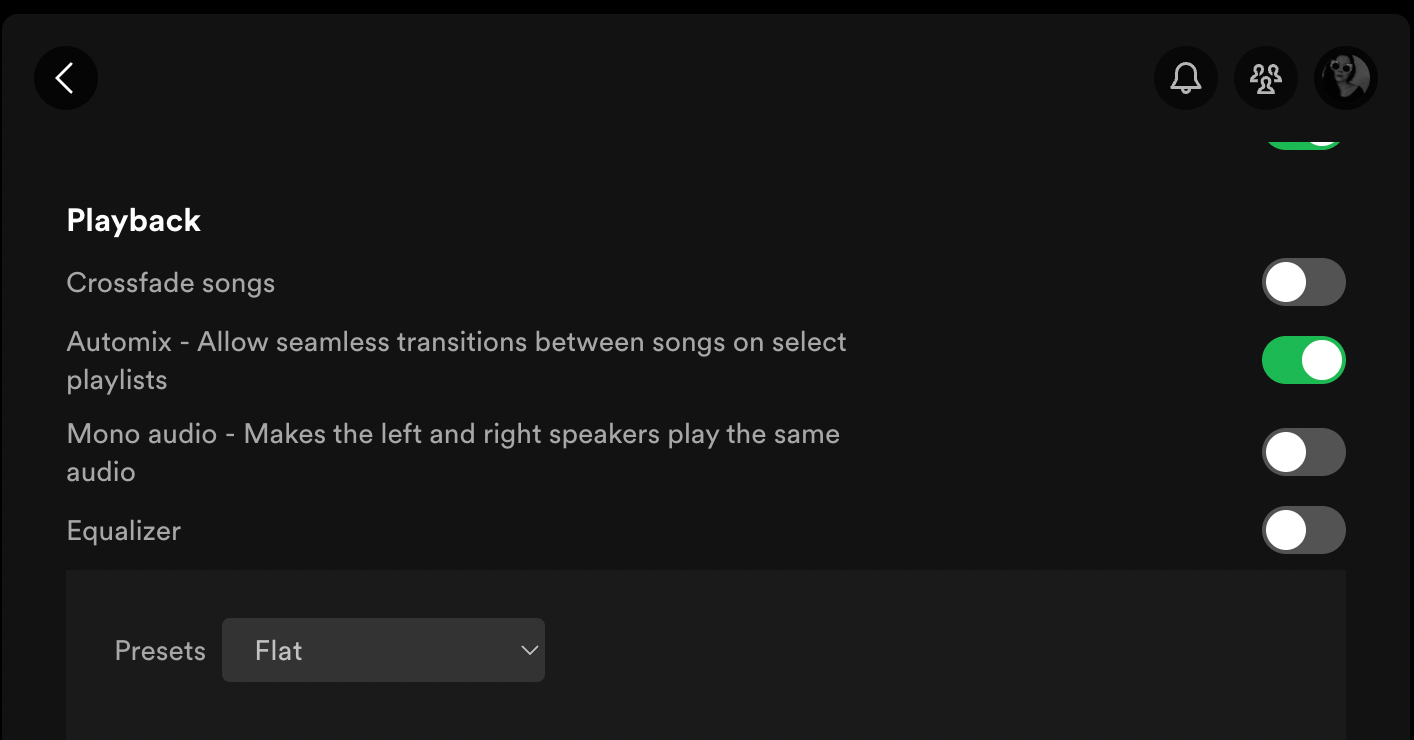The image size is (1414, 740).
Task: Click the empty equalizer panel area below Presets
Action: 706,712
